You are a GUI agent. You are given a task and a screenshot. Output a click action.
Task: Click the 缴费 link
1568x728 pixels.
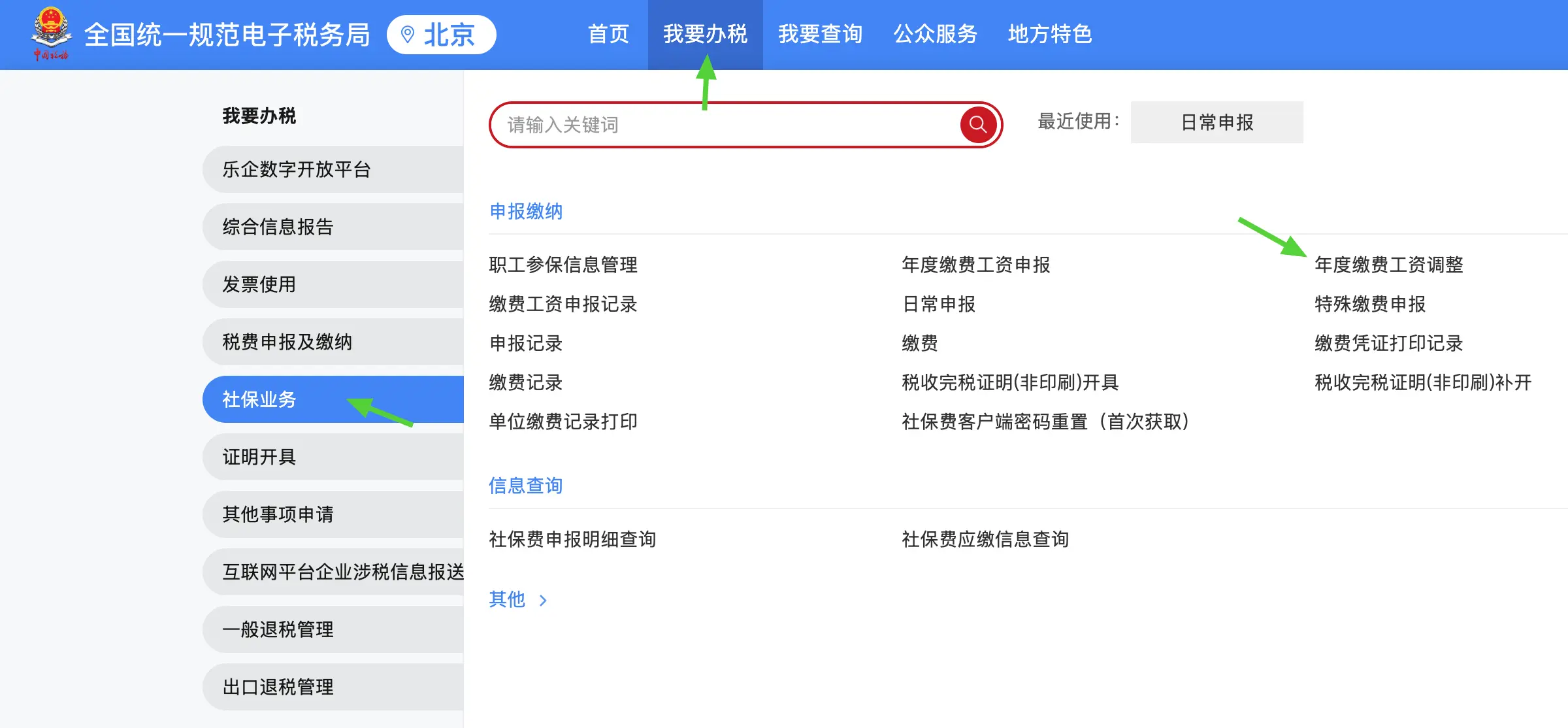920,343
